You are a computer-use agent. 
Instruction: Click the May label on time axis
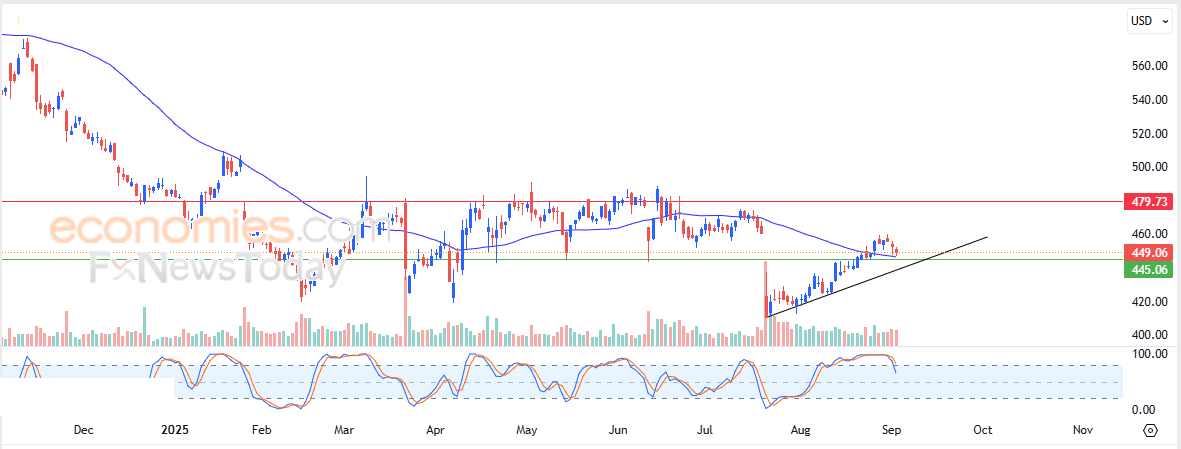click(x=526, y=430)
